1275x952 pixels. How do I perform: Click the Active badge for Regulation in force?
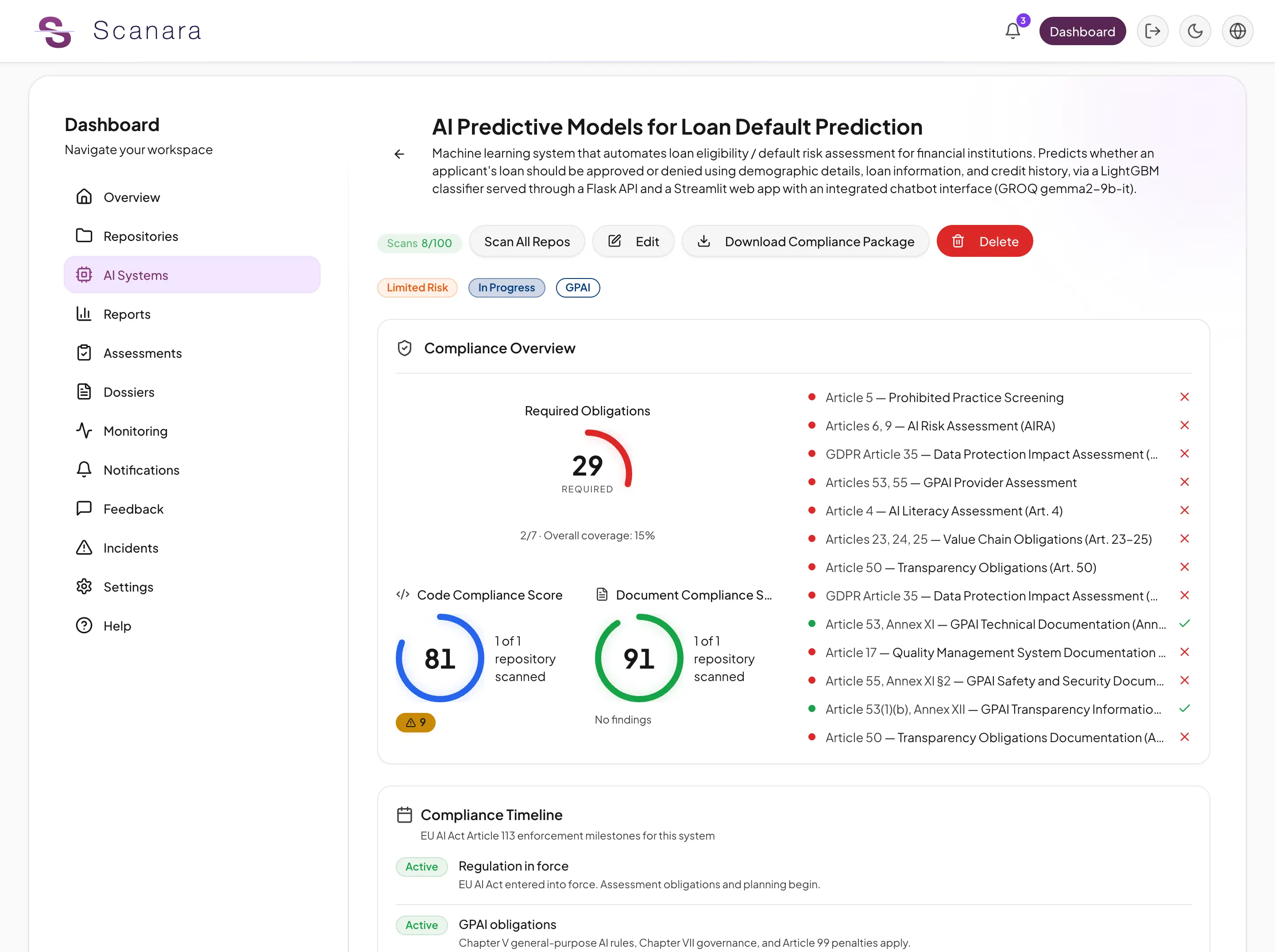(422, 867)
